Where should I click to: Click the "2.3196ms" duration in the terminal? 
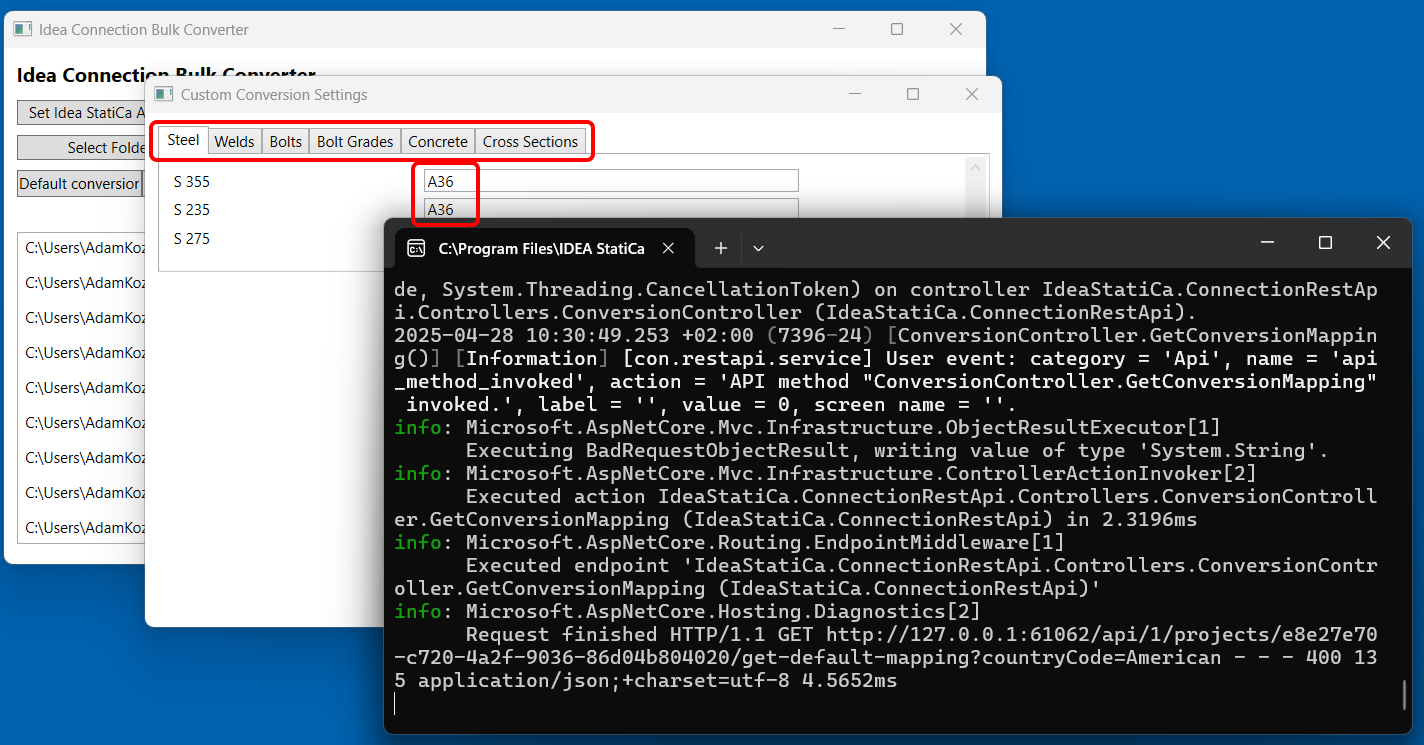coord(1149,520)
